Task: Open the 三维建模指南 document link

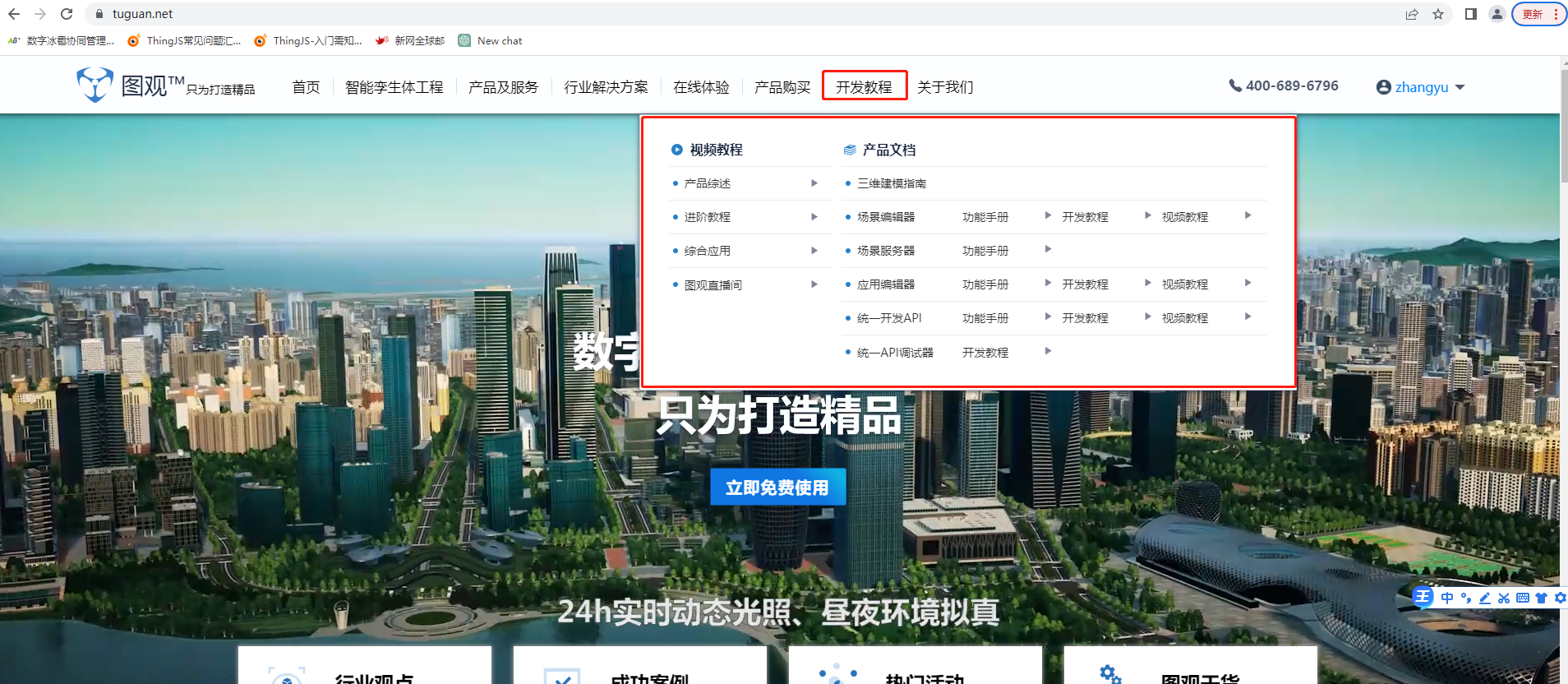Action: click(x=892, y=183)
